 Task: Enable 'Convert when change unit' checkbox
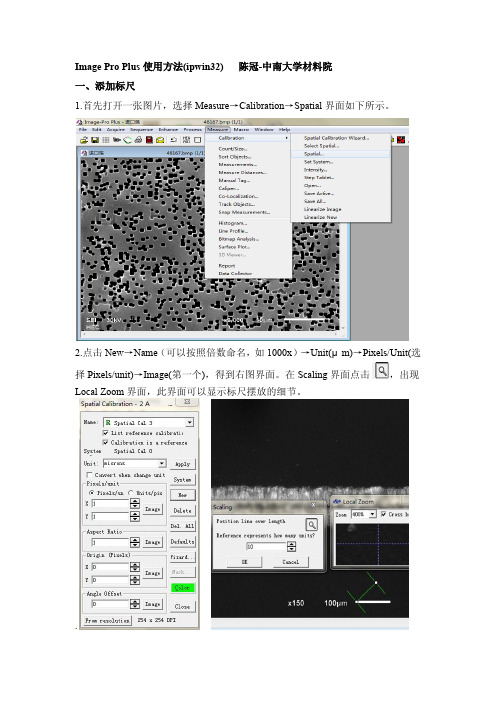point(89,475)
